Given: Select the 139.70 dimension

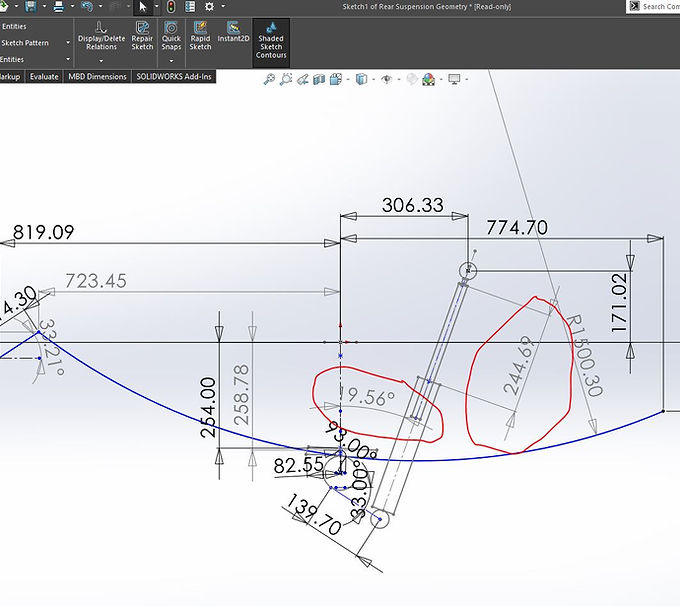Looking at the screenshot, I should click(x=314, y=514).
